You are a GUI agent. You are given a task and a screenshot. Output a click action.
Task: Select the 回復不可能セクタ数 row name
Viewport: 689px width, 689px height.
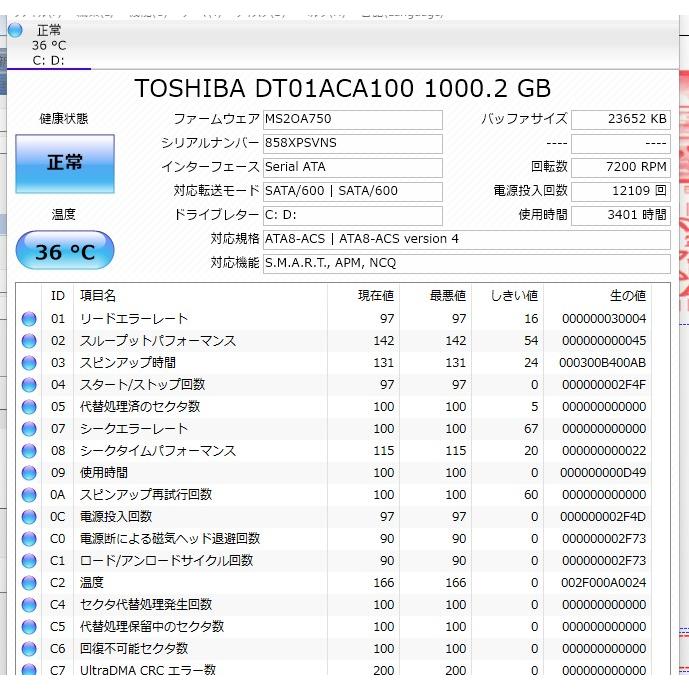(x=134, y=649)
